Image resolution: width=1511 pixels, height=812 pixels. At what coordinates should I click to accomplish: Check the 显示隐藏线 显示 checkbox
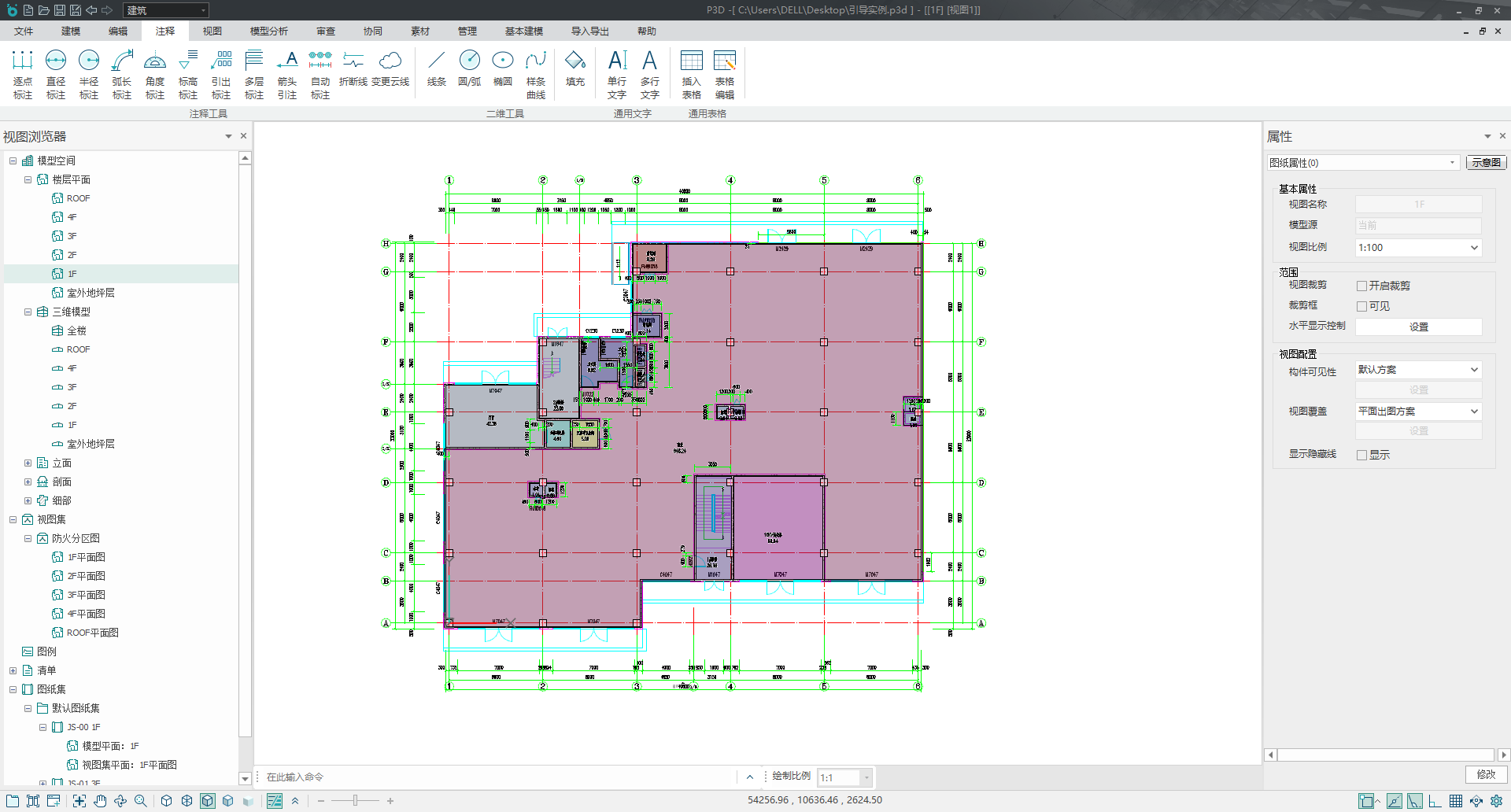click(1361, 456)
